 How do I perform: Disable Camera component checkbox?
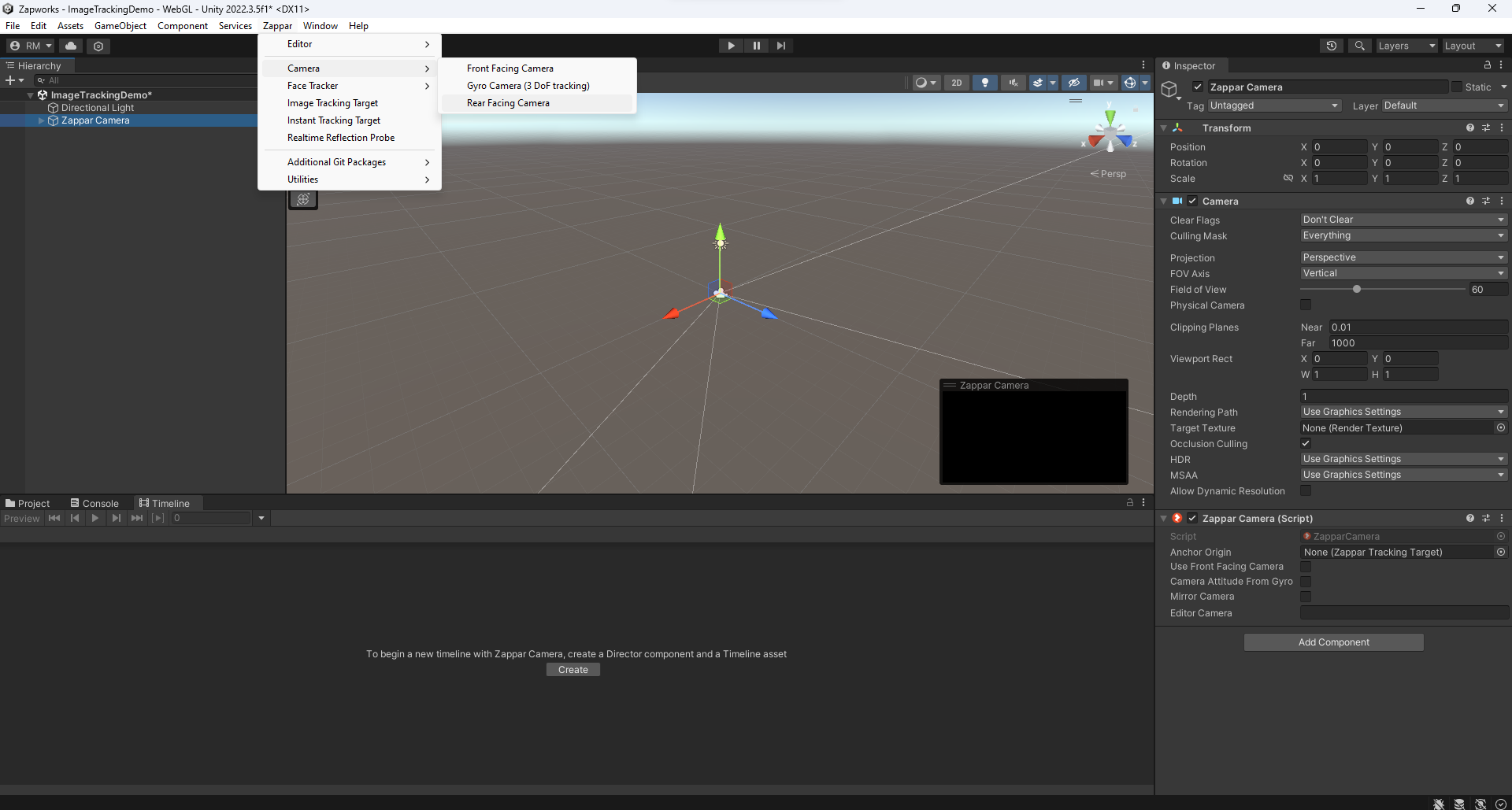click(x=1192, y=201)
